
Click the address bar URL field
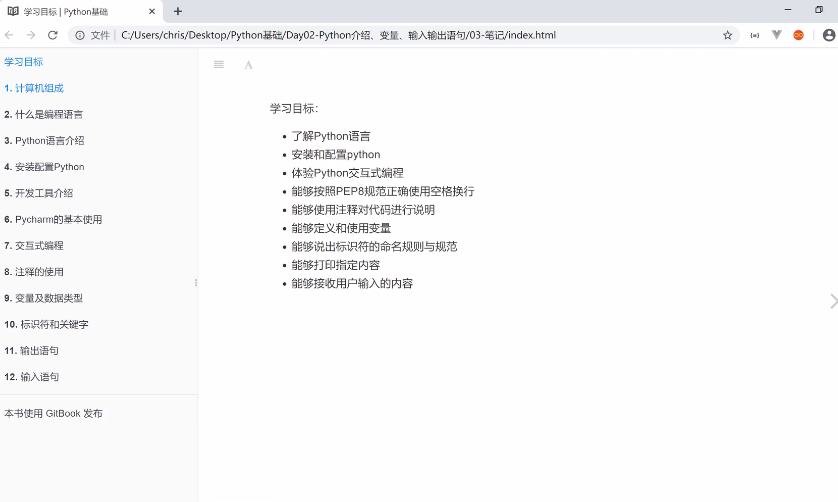click(400, 35)
